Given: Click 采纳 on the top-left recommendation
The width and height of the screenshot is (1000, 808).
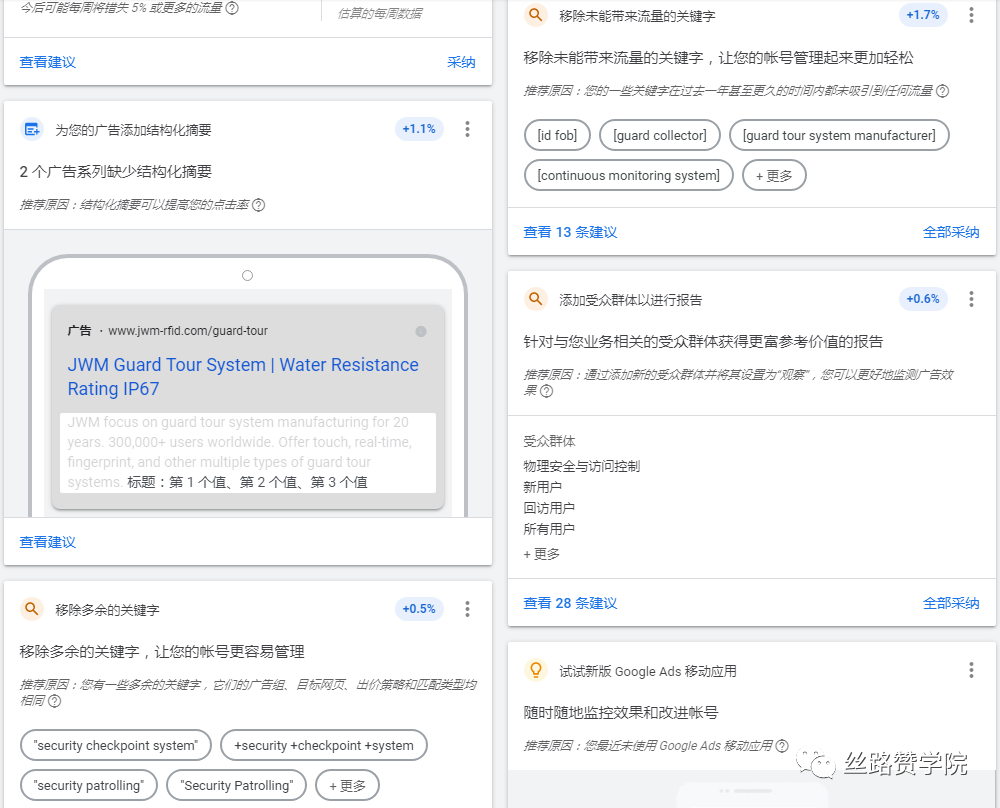Looking at the screenshot, I should 461,61.
